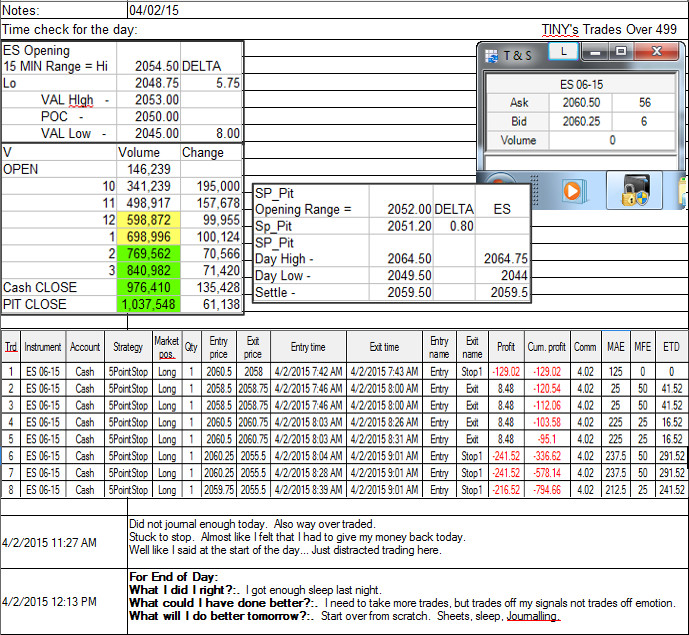Select cumulative profit -95.1 in trade 5
689x635 pixels.
[547, 439]
